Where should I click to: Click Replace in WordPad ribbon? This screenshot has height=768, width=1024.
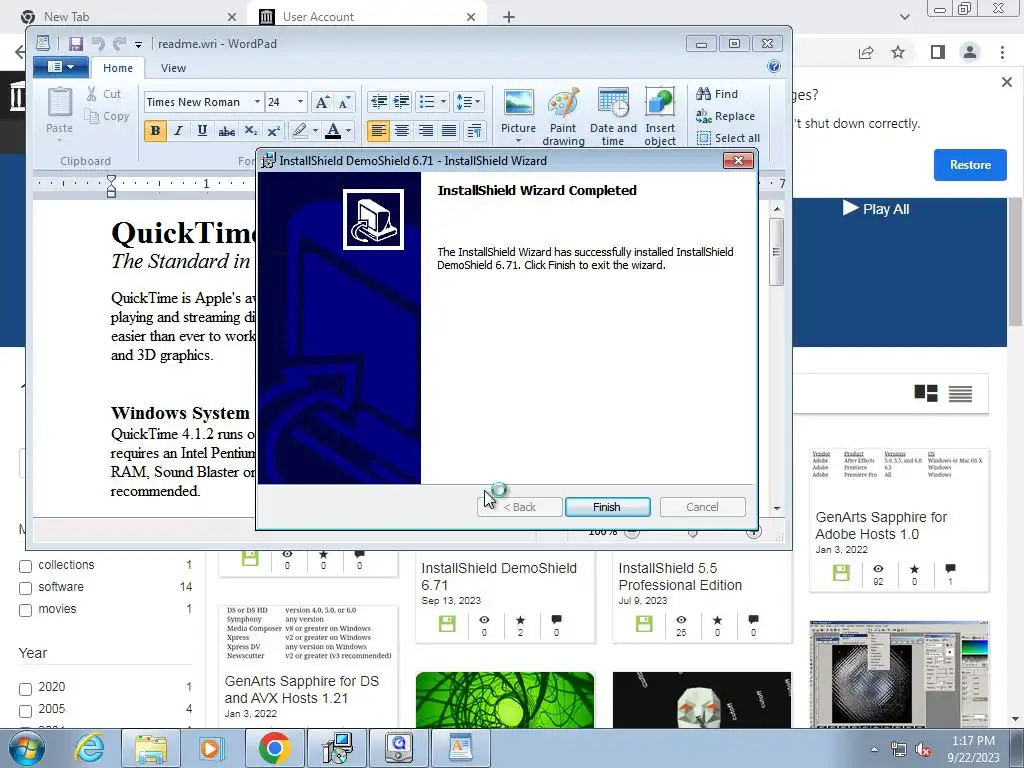(x=726, y=116)
